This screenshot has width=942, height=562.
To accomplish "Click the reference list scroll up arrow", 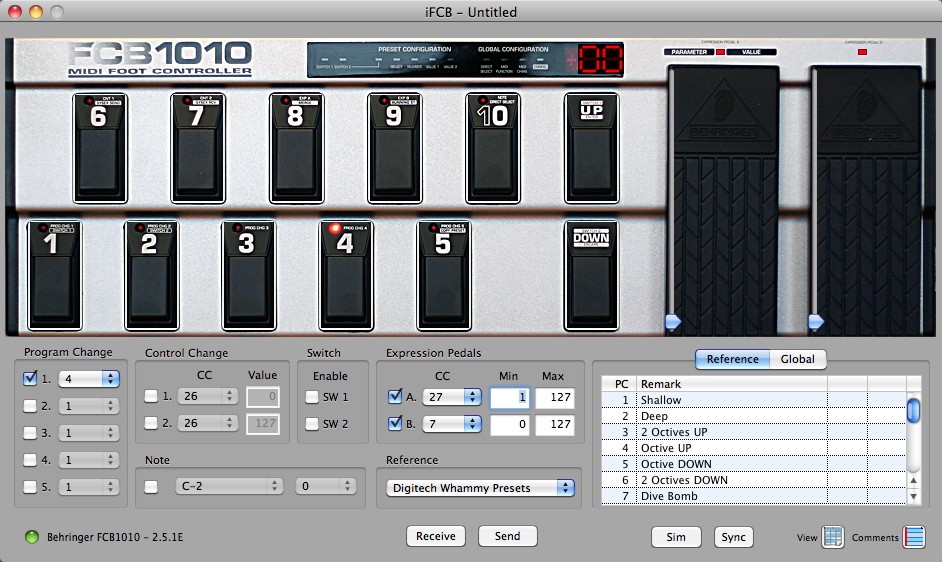I will coord(913,480).
